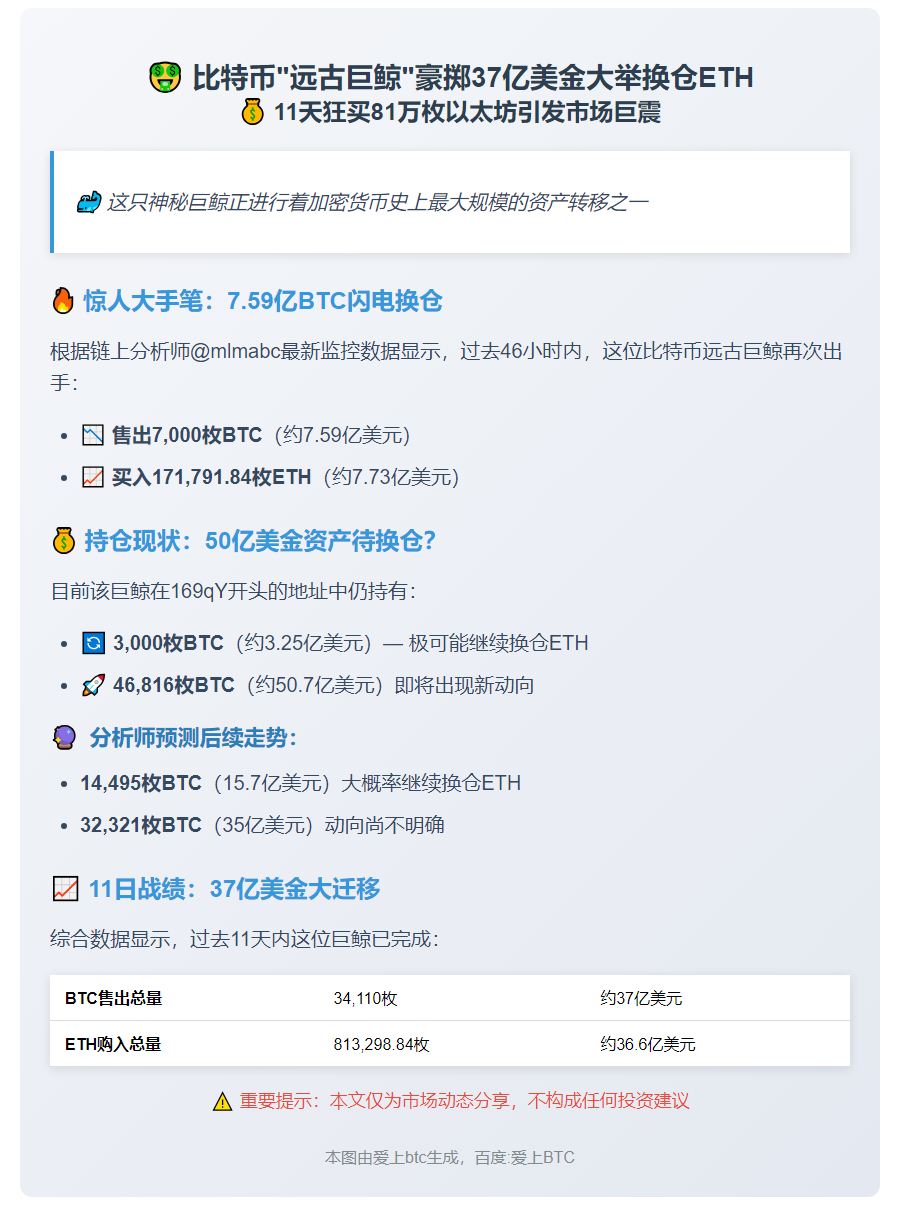Click the money-face emoji in the main title
This screenshot has width=900, height=1228.
pos(165,77)
